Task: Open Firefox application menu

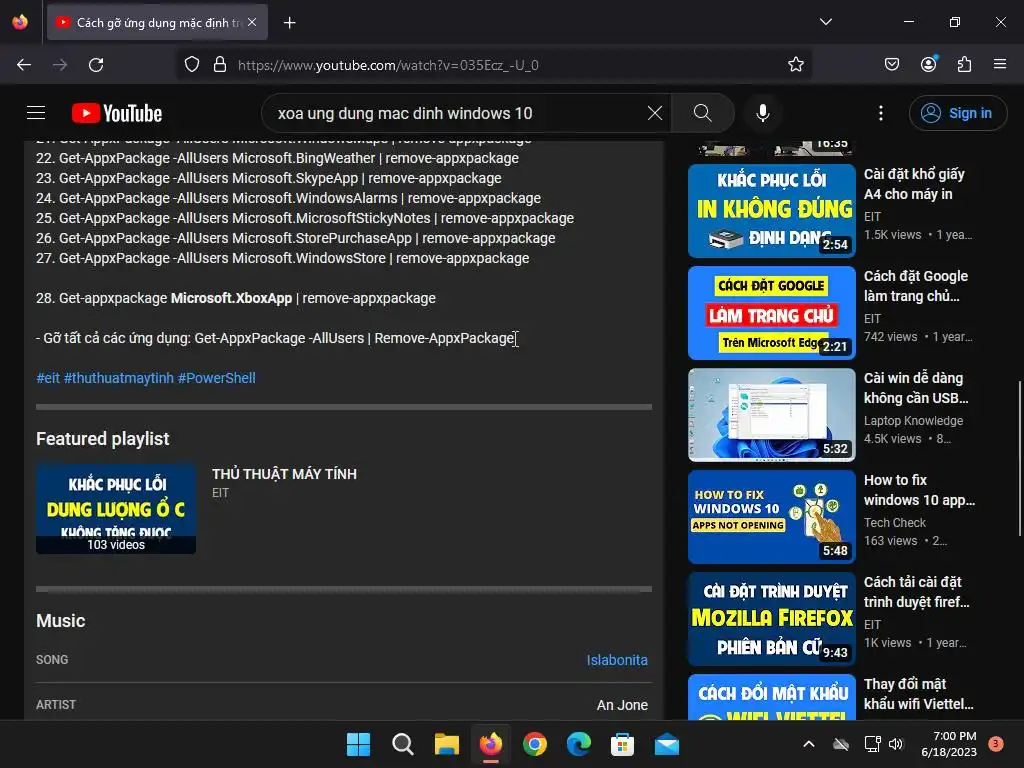Action: pos(1000,65)
